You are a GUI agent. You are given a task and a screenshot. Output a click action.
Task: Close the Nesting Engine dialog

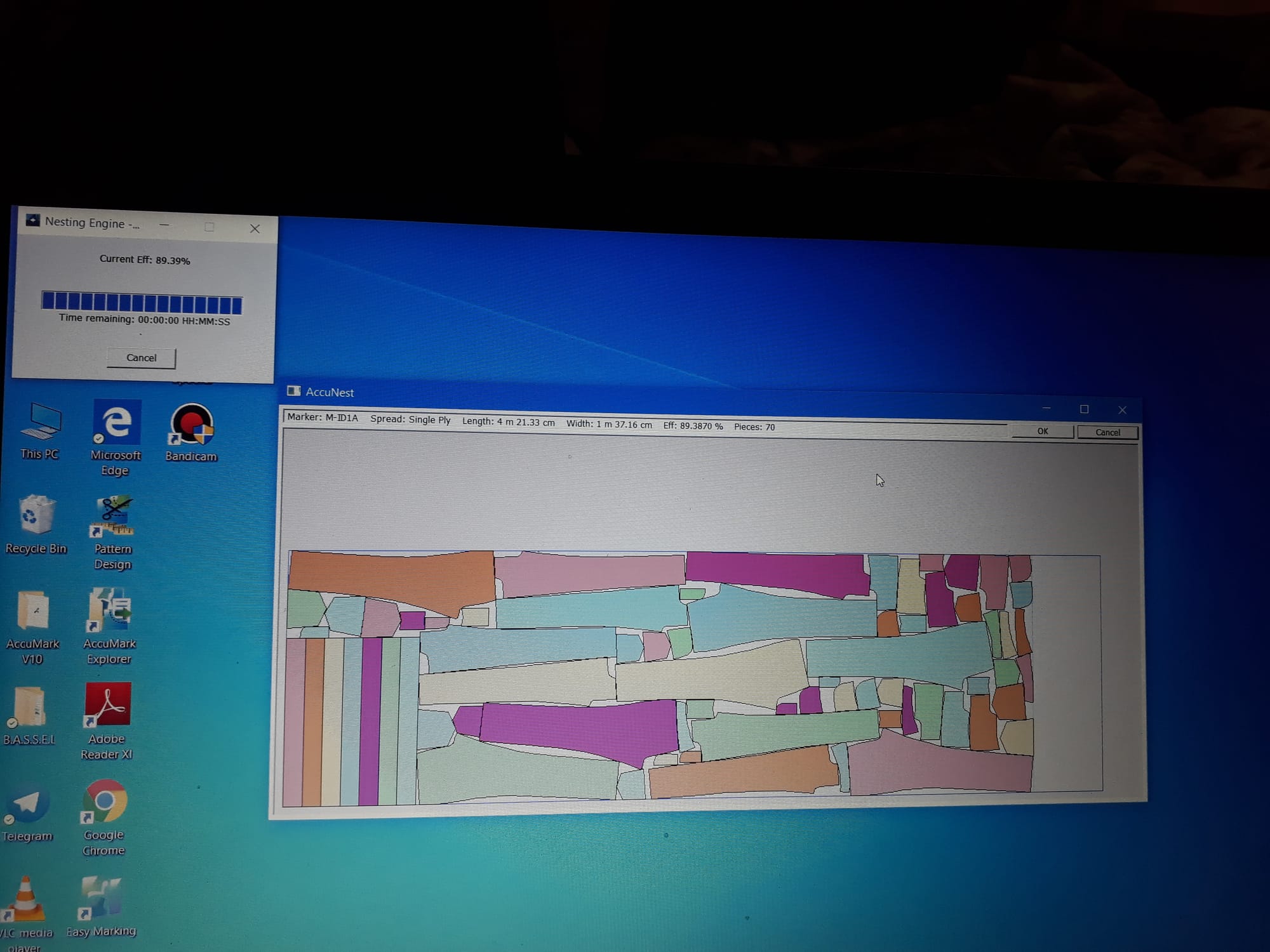coord(255,229)
